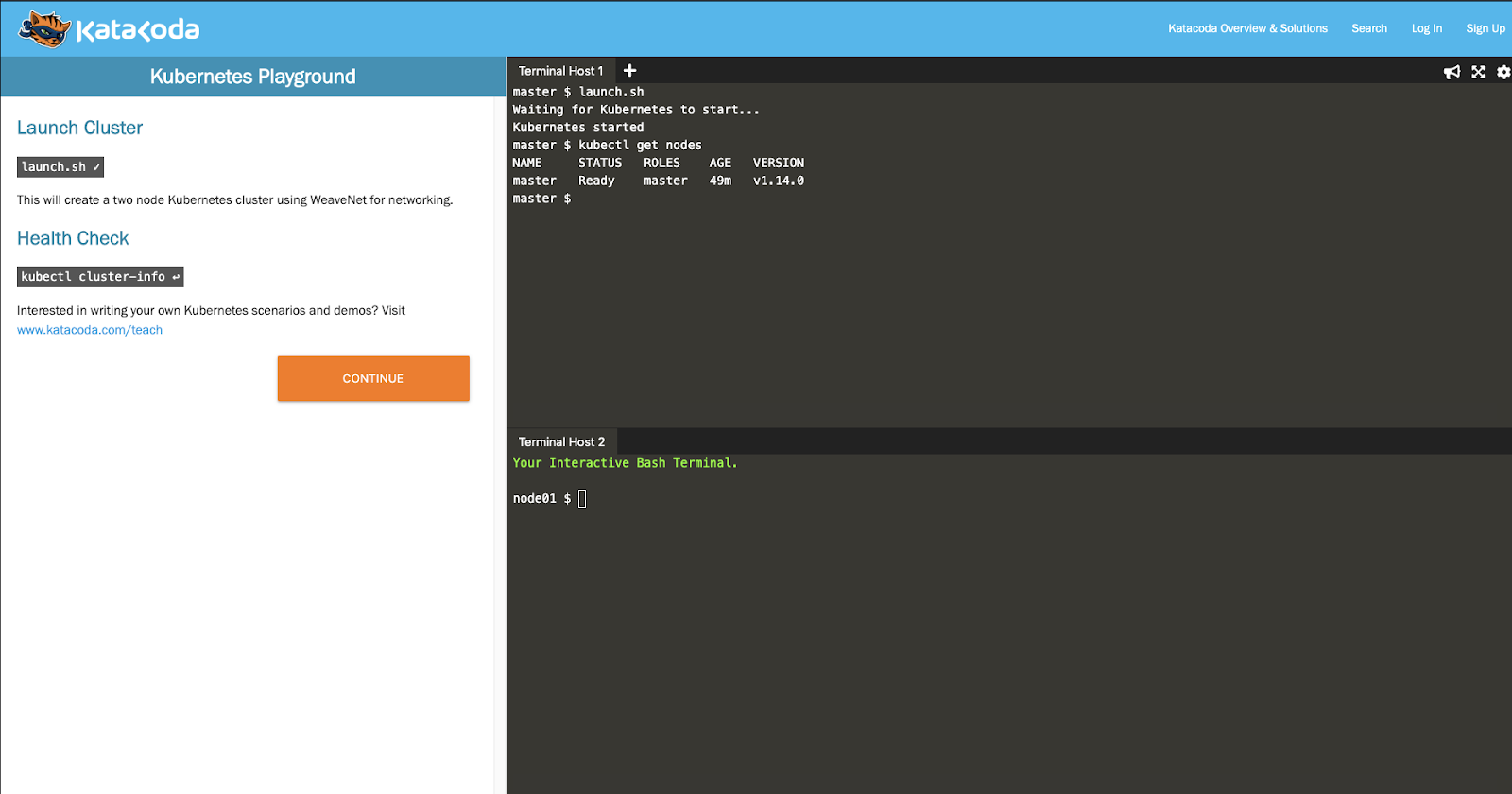
Task: Run the kubectl cluster-info command snippet
Action: click(100, 277)
